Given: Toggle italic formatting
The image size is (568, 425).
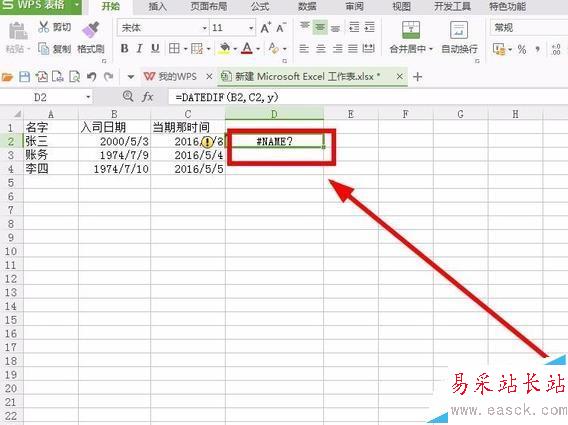Looking at the screenshot, I should point(139,48).
